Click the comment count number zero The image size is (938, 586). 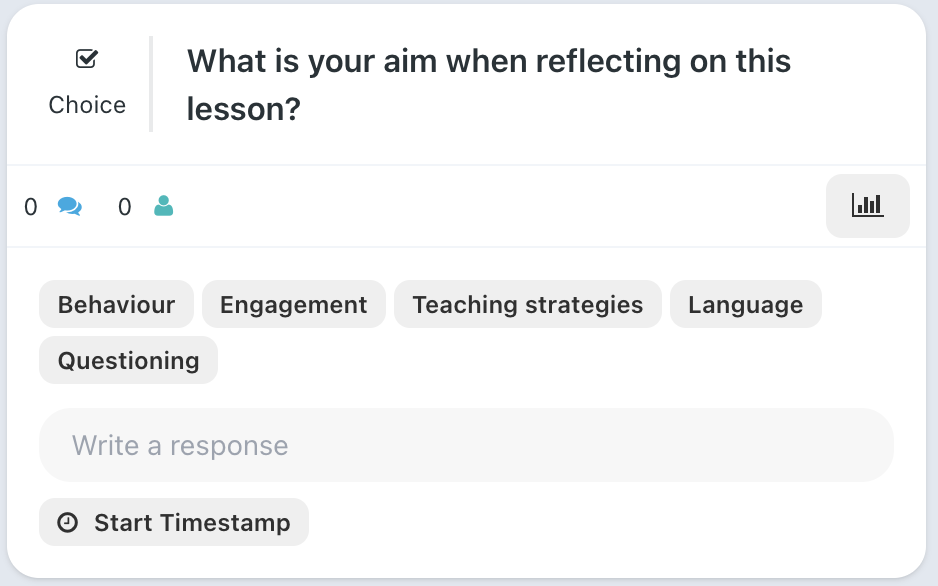(x=31, y=207)
